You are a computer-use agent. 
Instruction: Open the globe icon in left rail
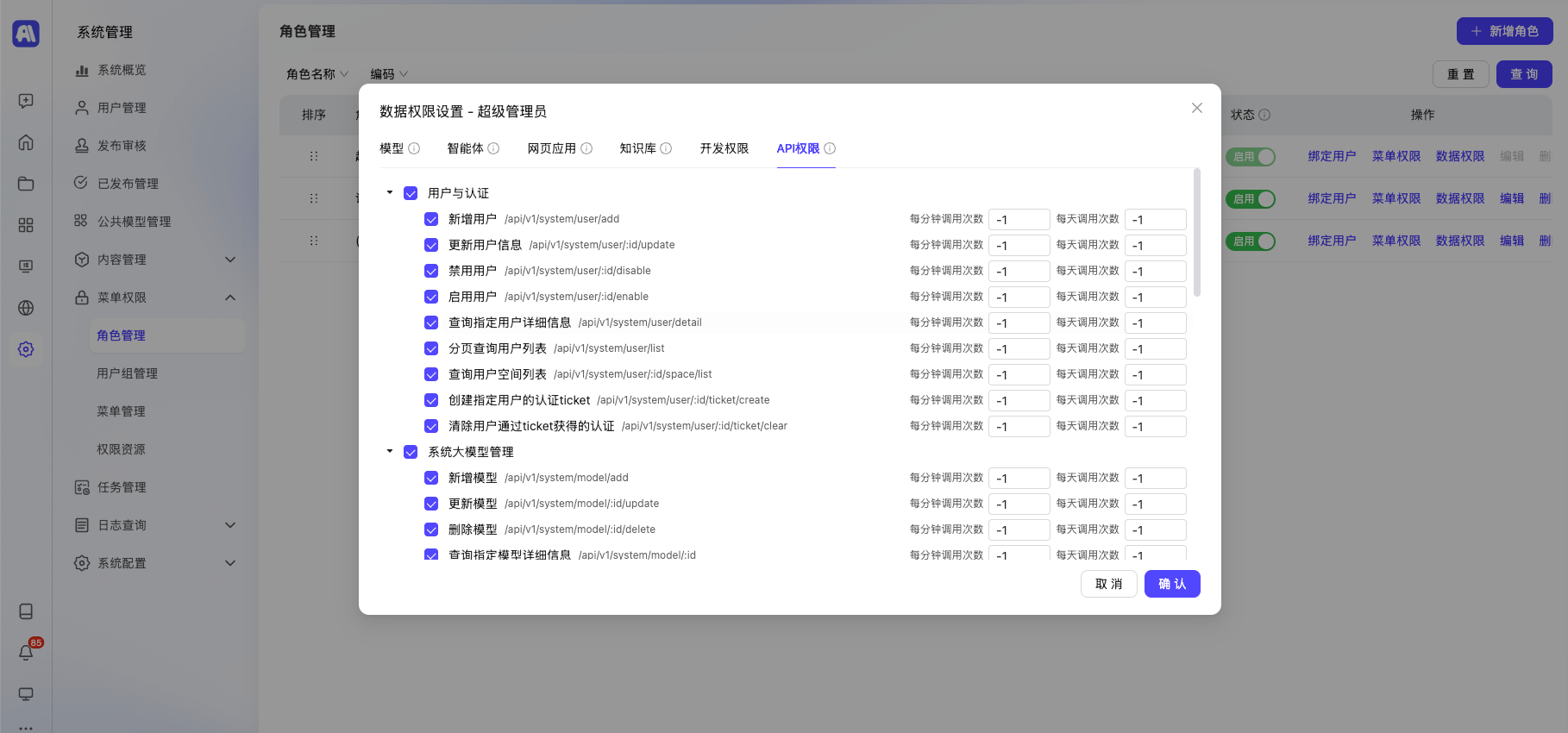click(26, 308)
